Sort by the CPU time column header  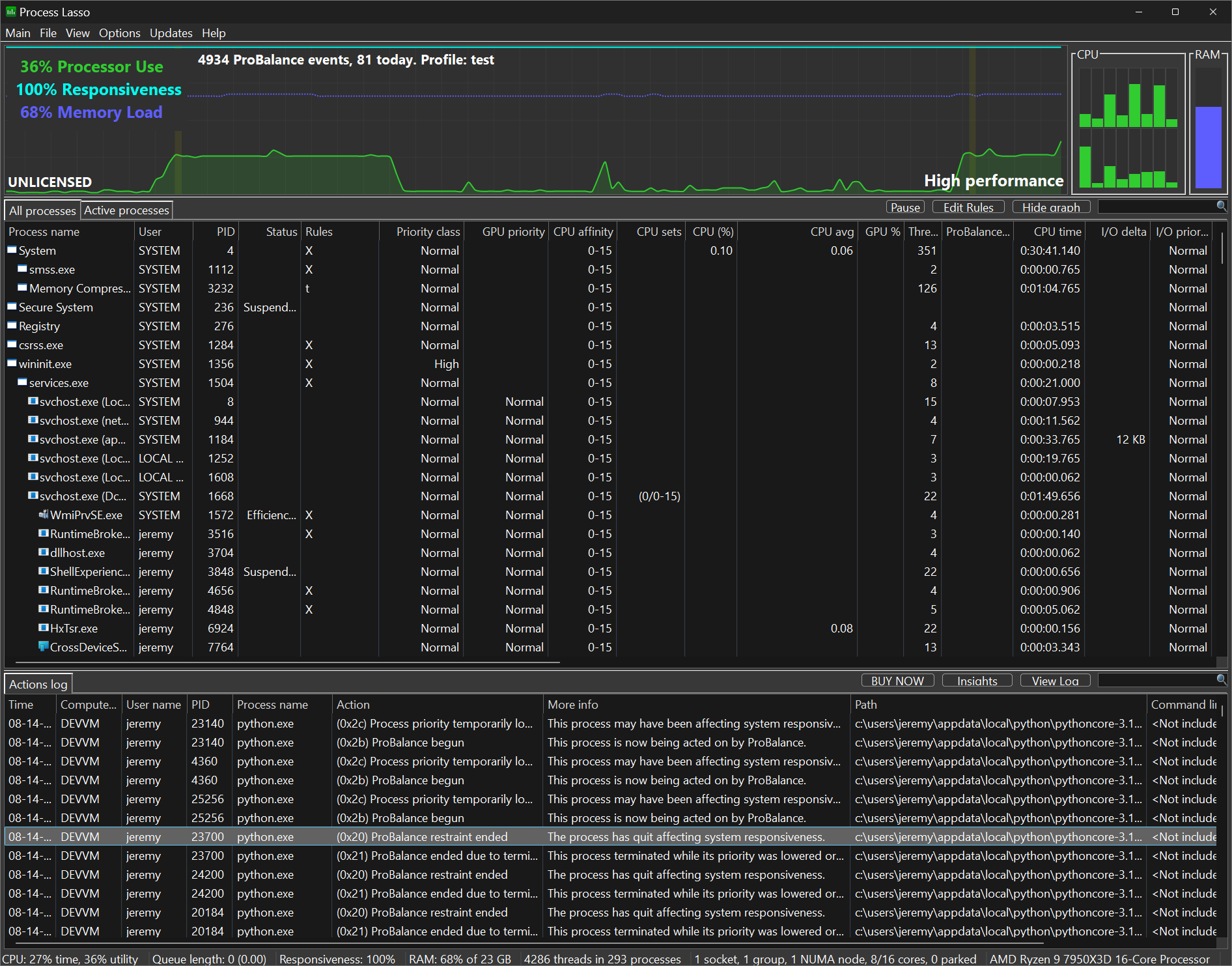1050,232
